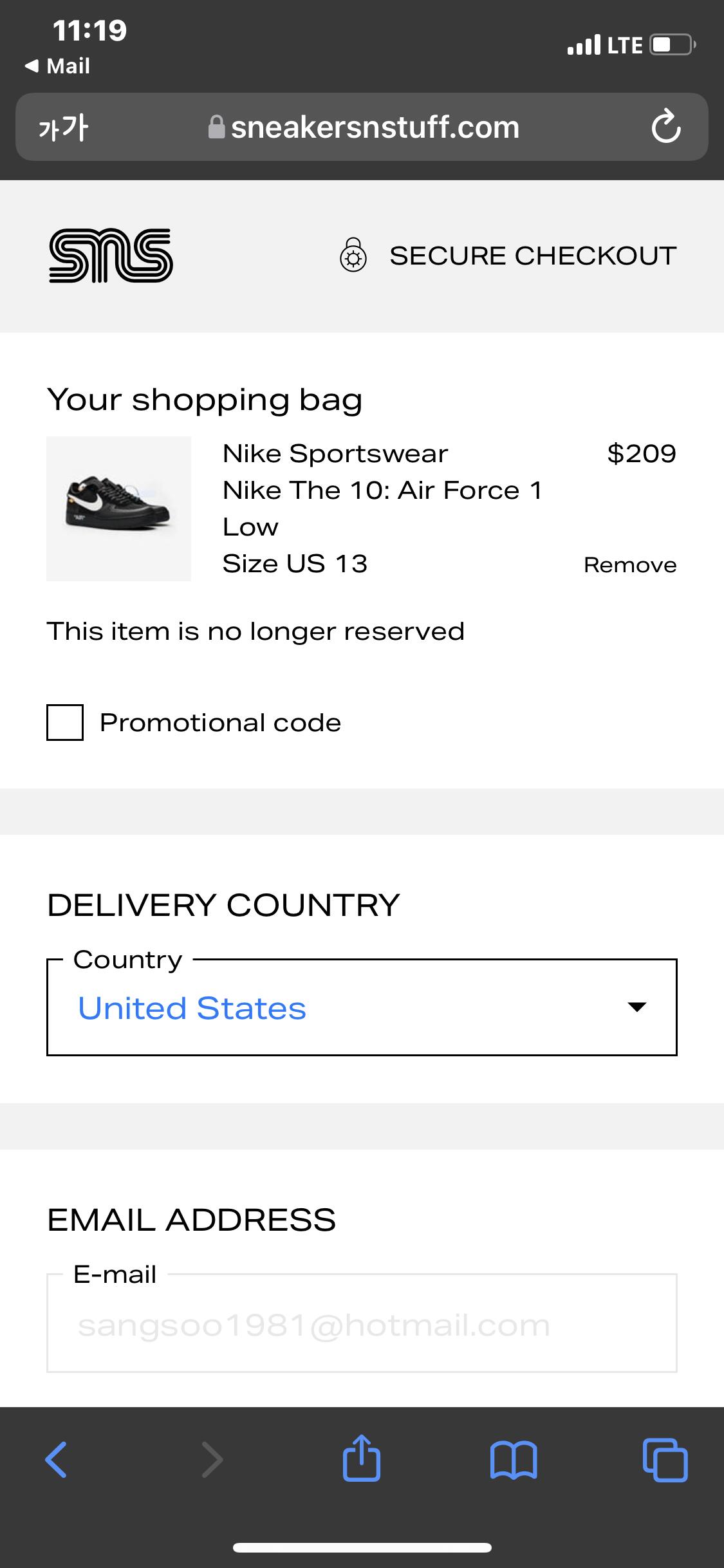Open Safari bookmarks book icon
Image resolution: width=724 pixels, height=1568 pixels.
point(513,1459)
